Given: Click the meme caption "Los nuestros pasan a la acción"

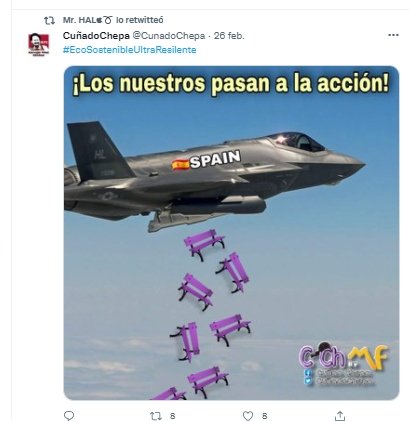Looking at the screenshot, I should 231,83.
